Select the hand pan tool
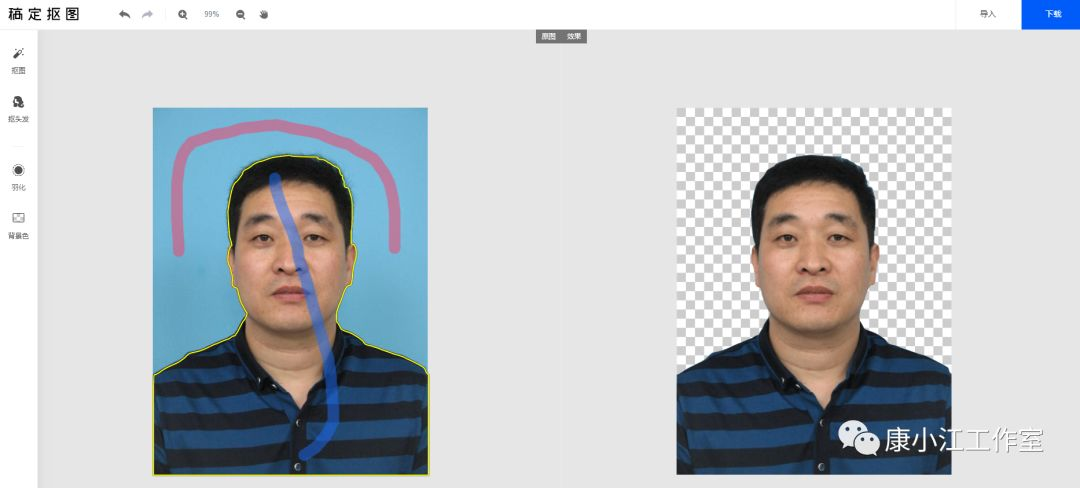Screen dimensions: 1080x488 point(264,15)
